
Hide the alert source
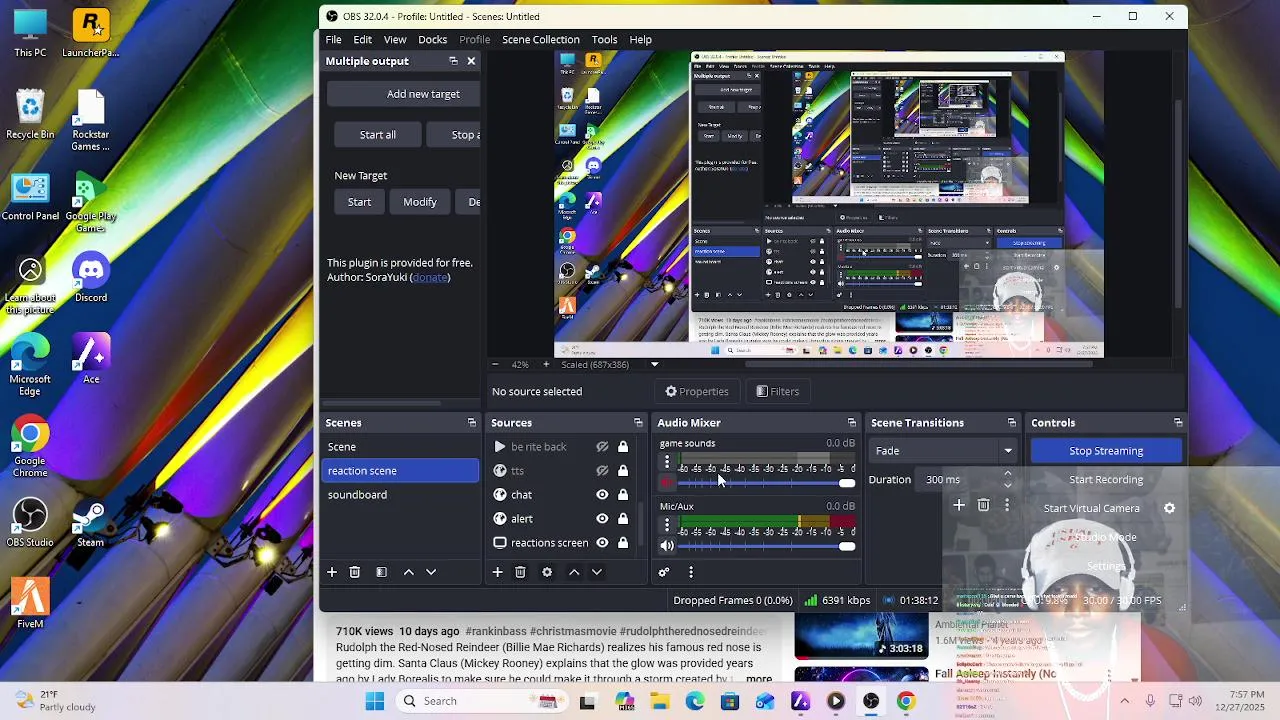[602, 519]
